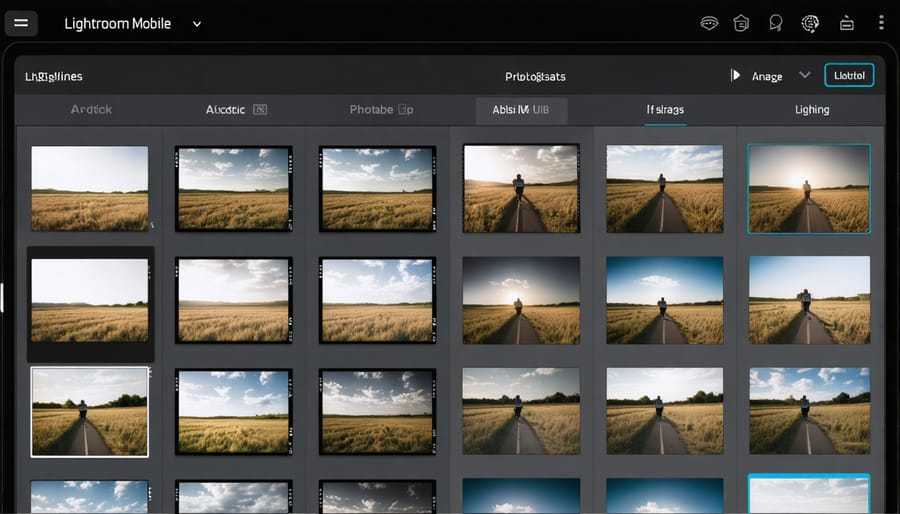
Task: Switch to the Photabe Ep tab
Action: click(381, 110)
